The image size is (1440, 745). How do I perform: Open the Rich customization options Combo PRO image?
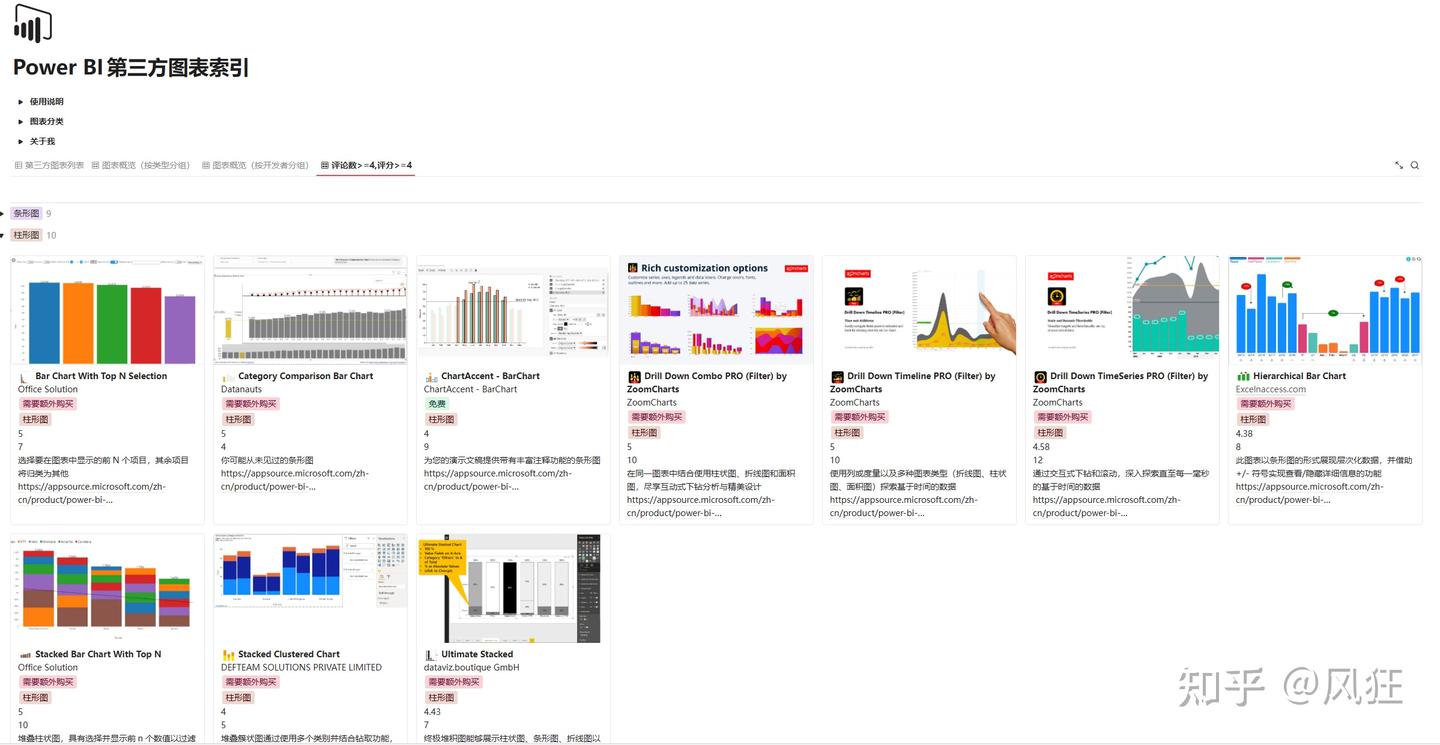(x=717, y=310)
